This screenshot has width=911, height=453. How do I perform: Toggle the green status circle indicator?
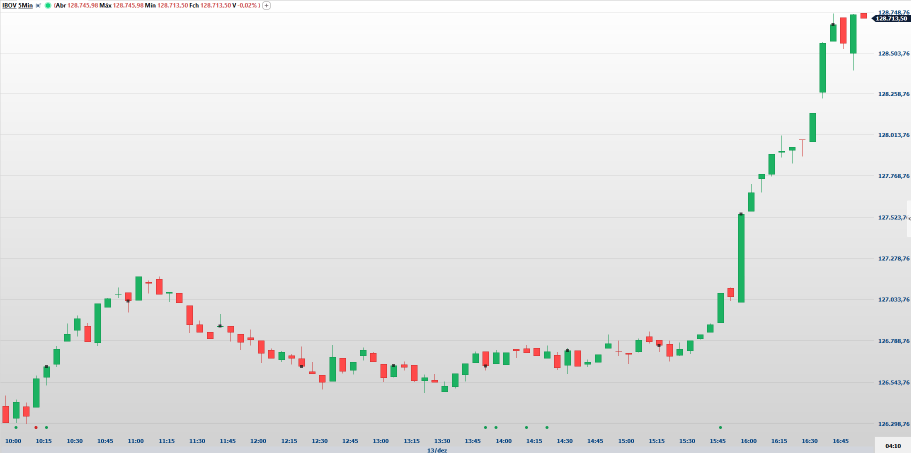pyautogui.click(x=48, y=5)
